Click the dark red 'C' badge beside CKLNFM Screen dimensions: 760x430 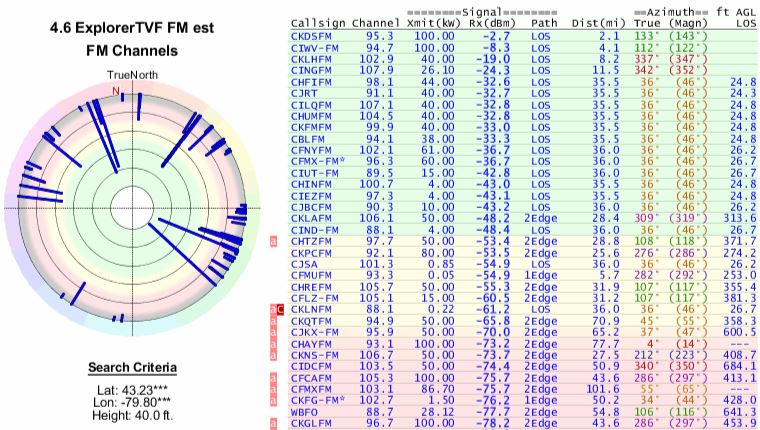pos(281,310)
